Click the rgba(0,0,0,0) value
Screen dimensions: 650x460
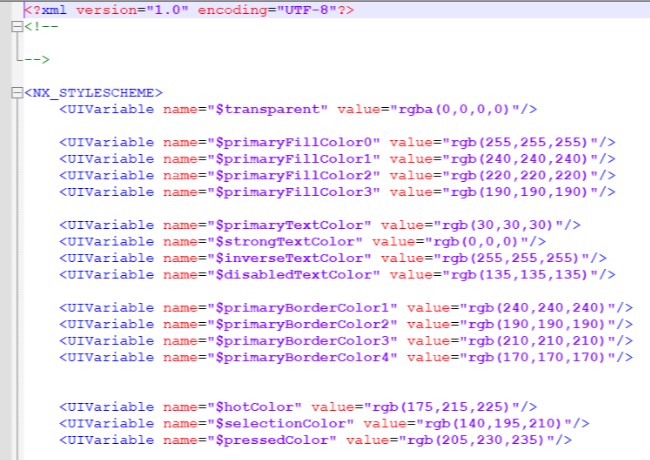coord(454,109)
